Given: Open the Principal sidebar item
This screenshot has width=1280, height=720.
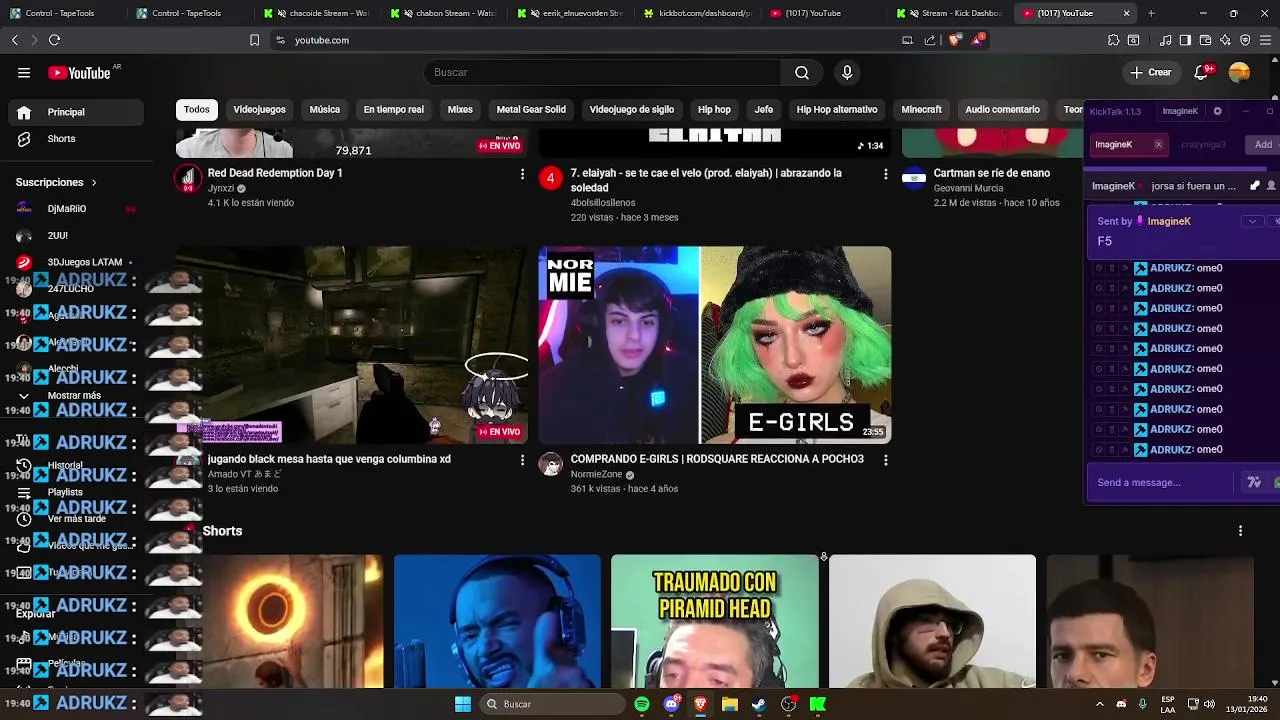Looking at the screenshot, I should 76,112.
